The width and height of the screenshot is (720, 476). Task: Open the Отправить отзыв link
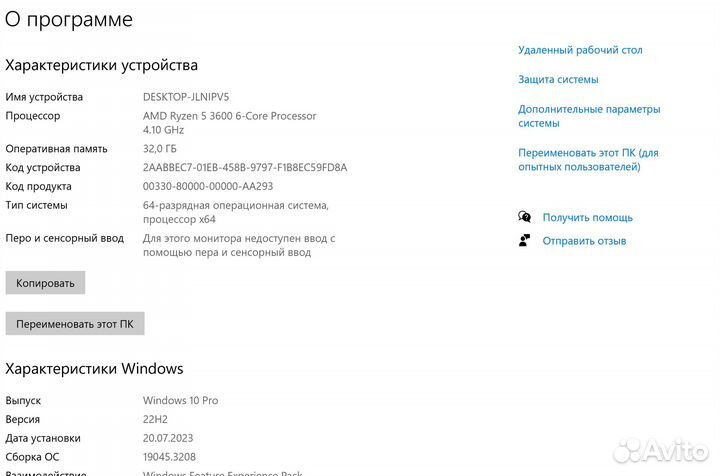584,241
